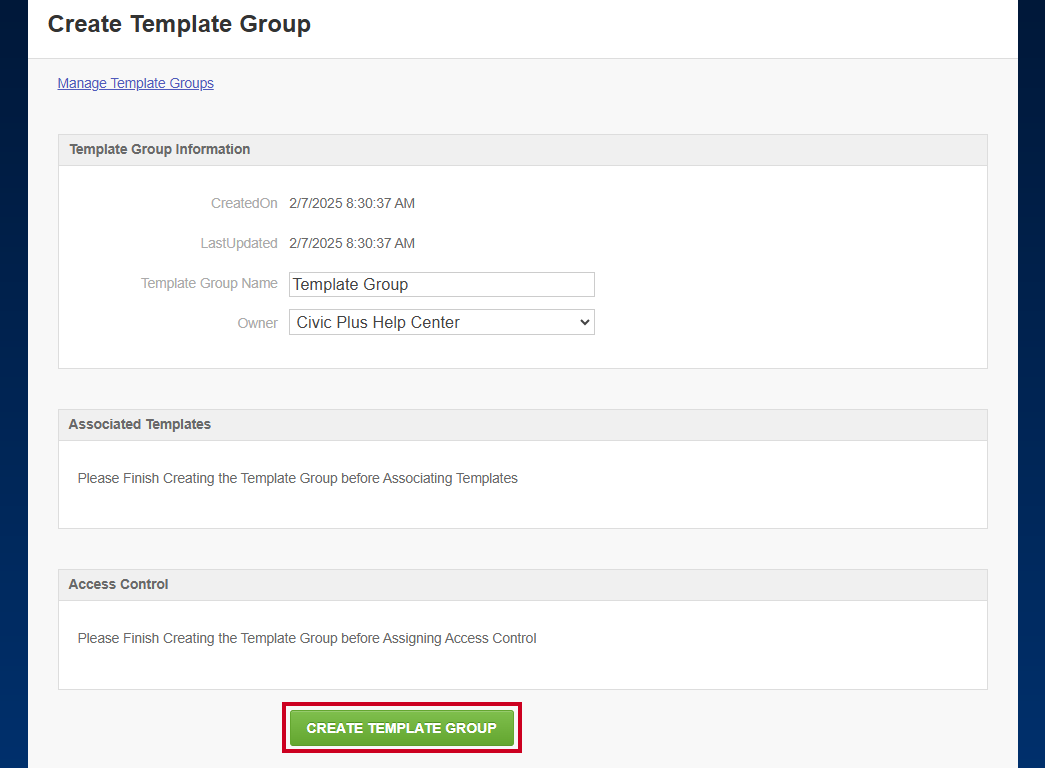The image size is (1045, 768).
Task: Click the 'before Associating Templates' notice text
Action: point(298,478)
